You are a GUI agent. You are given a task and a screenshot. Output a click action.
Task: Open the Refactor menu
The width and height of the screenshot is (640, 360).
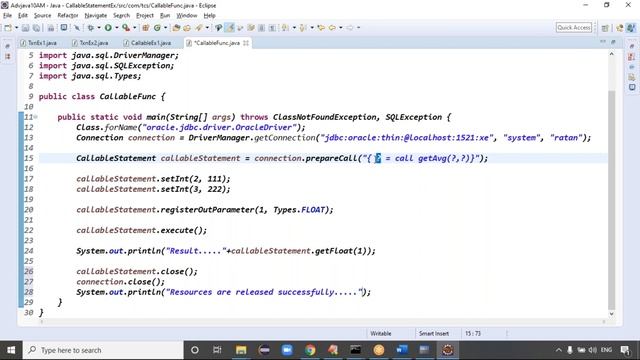pos(68,16)
